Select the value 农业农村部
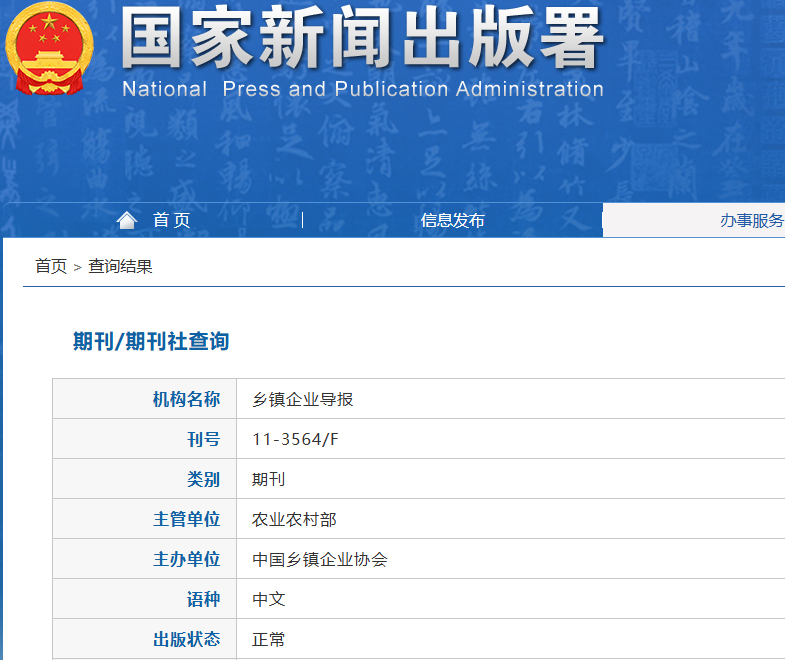This screenshot has width=785, height=660. (x=294, y=519)
